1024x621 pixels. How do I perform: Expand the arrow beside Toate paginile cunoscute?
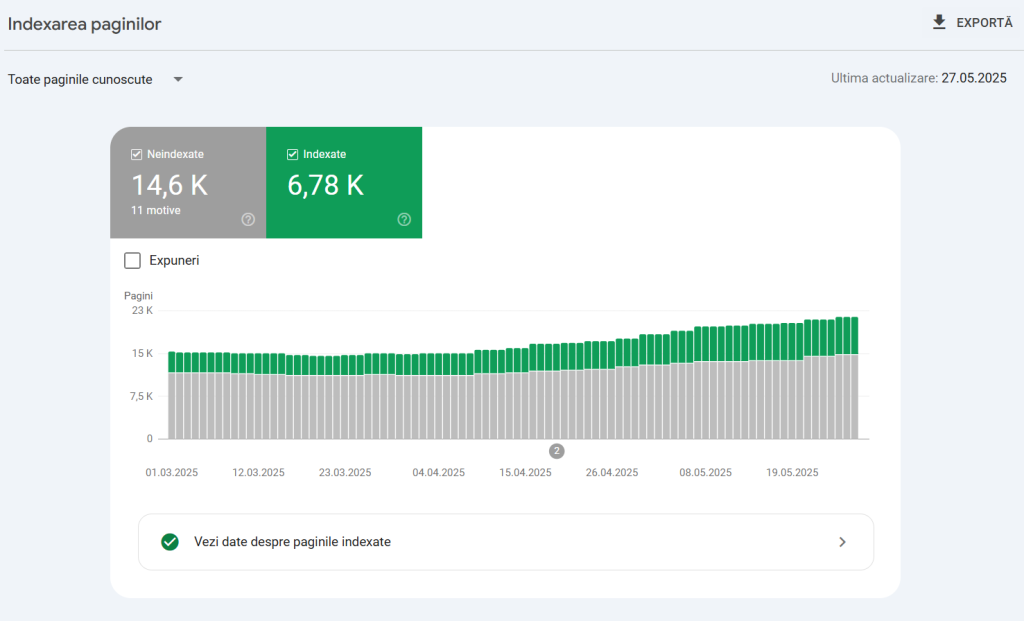(x=178, y=80)
